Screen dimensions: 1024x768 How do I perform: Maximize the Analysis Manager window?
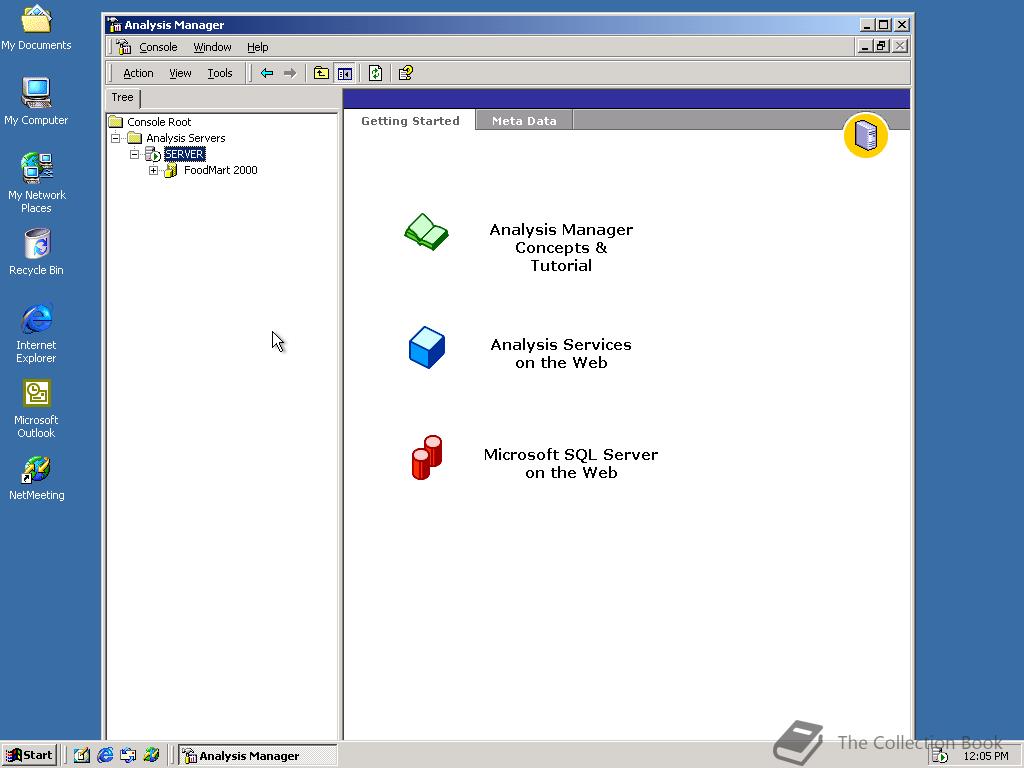[884, 25]
